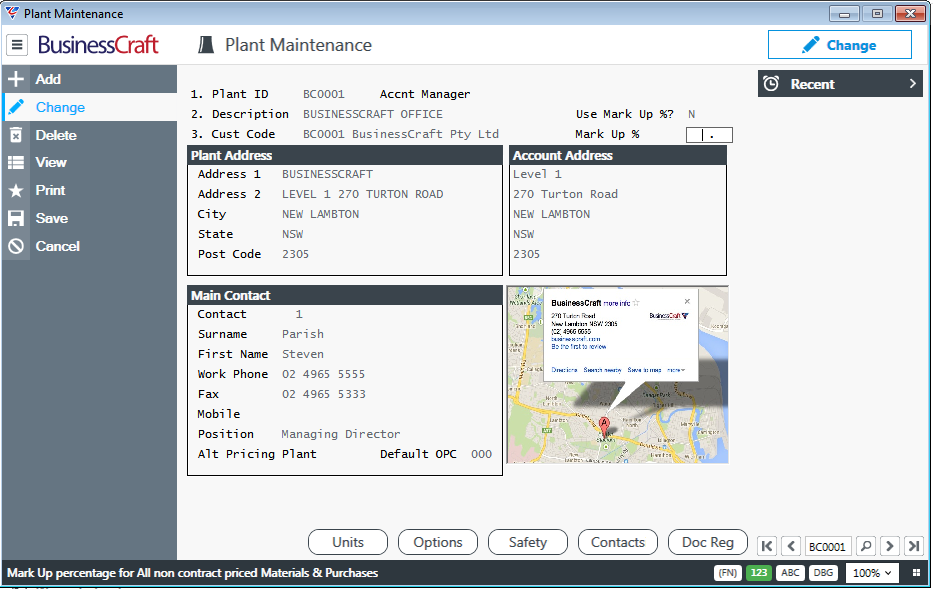The height and width of the screenshot is (589, 933).
Task: Click the View list icon in sidebar
Action: coord(16,162)
